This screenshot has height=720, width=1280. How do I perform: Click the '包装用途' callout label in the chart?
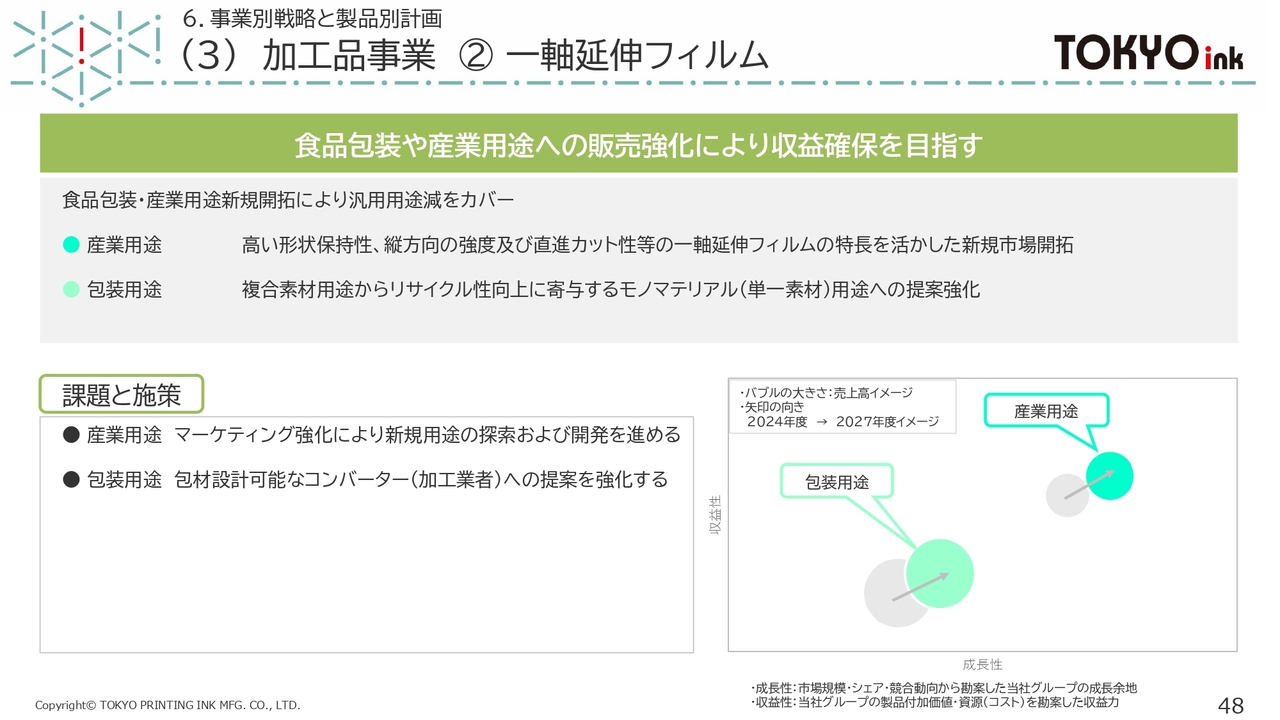tap(837, 482)
